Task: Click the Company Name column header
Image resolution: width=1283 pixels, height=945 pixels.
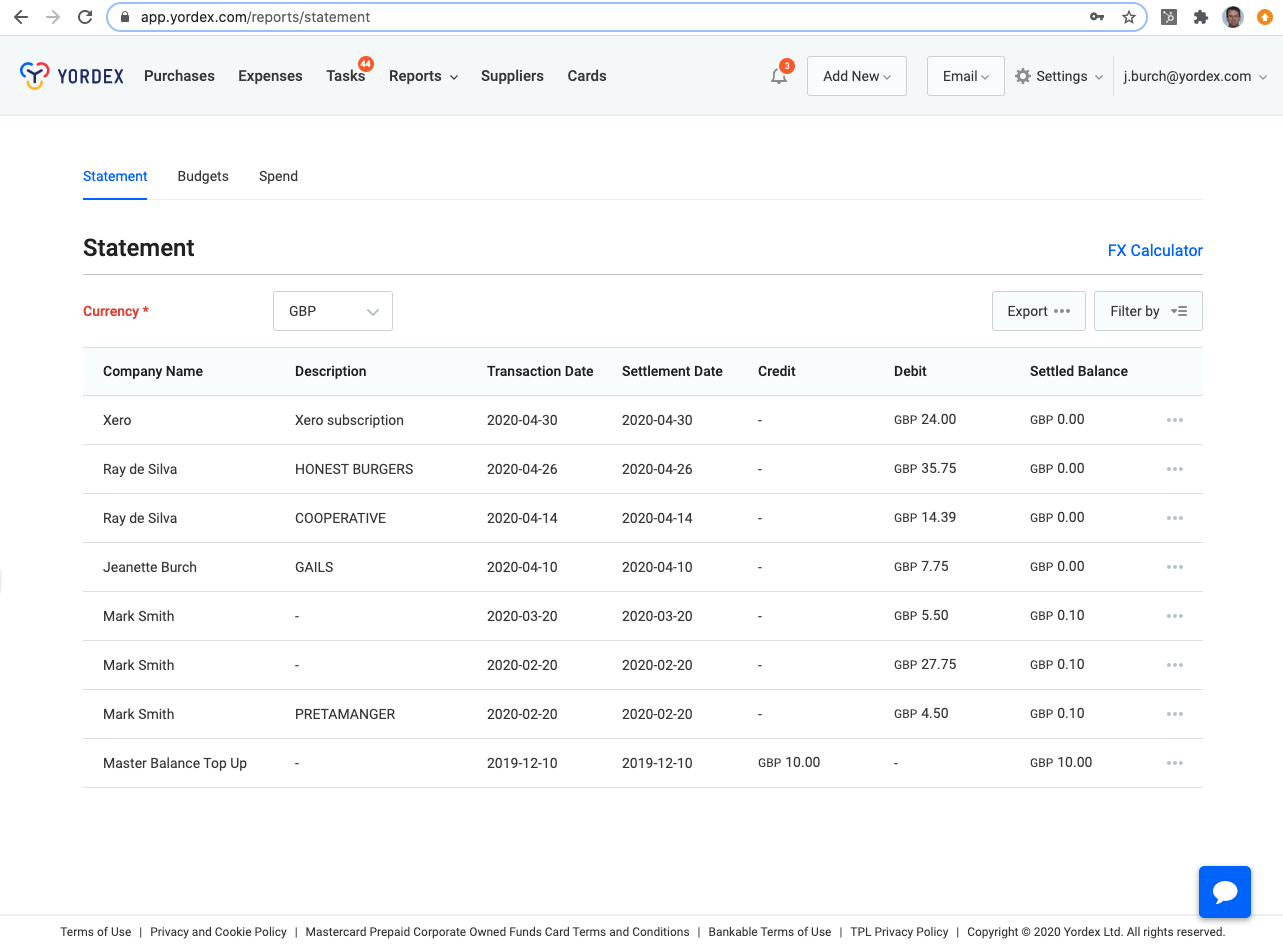Action: point(153,371)
